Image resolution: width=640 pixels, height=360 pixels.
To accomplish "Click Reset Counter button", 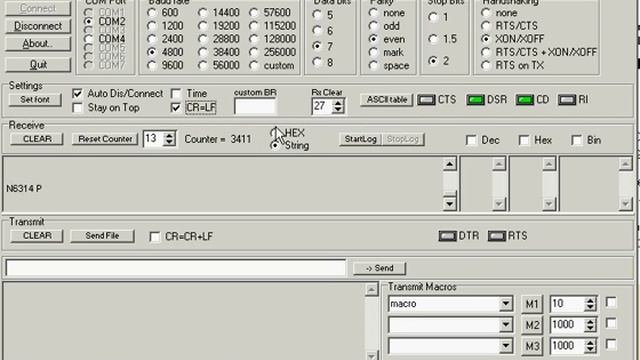I will (105, 139).
